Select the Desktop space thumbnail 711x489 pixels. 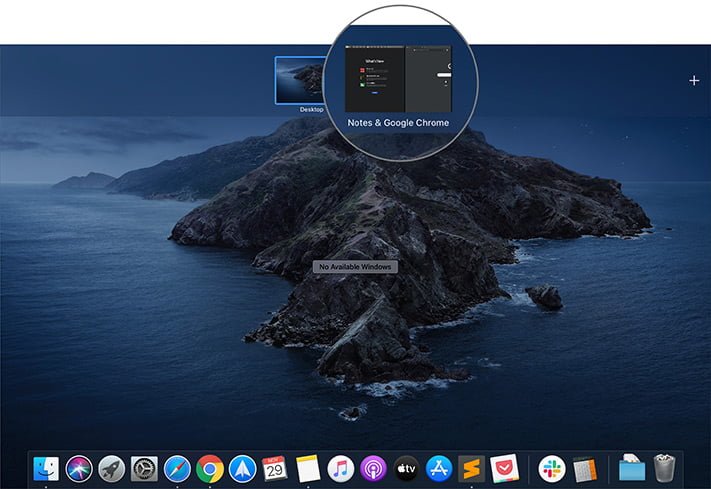click(x=300, y=80)
